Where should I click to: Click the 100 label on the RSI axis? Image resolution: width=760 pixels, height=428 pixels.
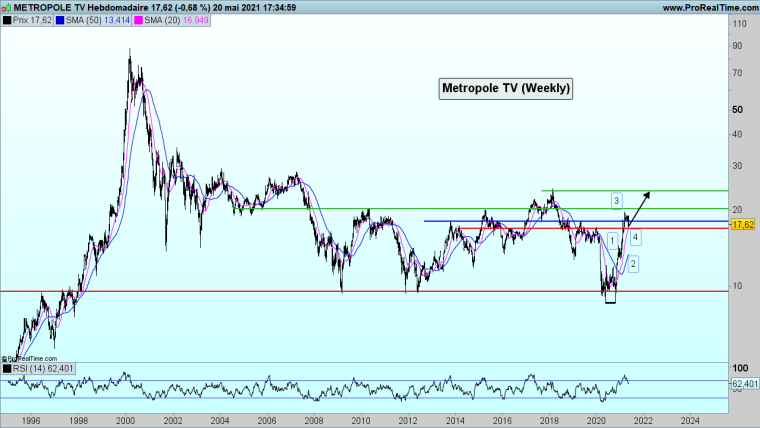740,368
